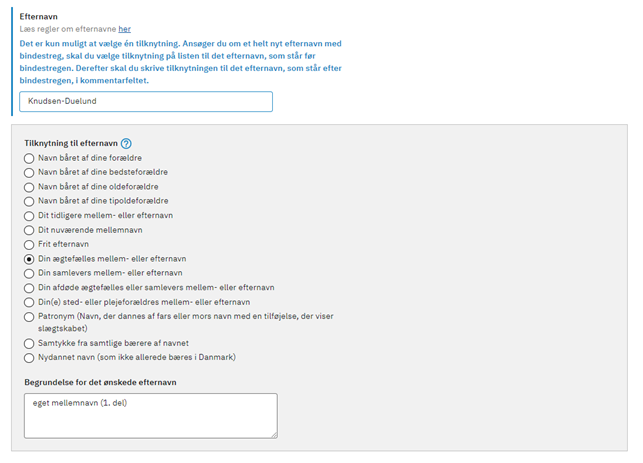
Task: Grab the textarea resize handle corner
Action: (274, 435)
